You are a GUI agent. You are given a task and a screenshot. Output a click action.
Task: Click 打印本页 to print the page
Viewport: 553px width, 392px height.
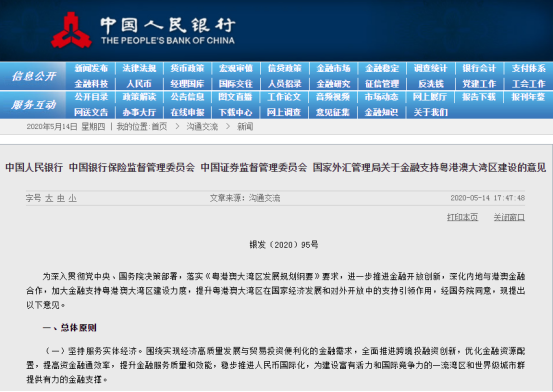tap(462, 217)
